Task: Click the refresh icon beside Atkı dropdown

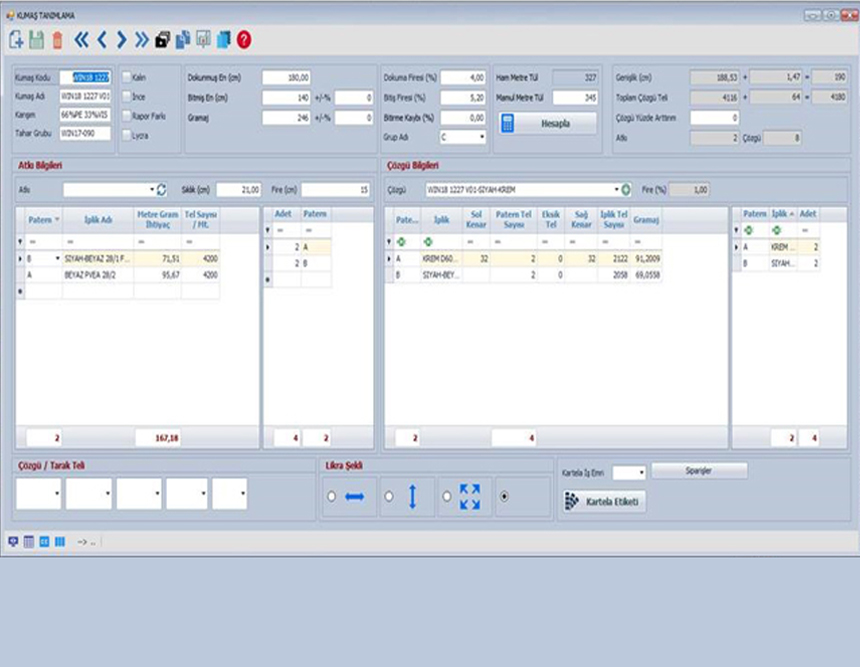Action: click(x=162, y=189)
